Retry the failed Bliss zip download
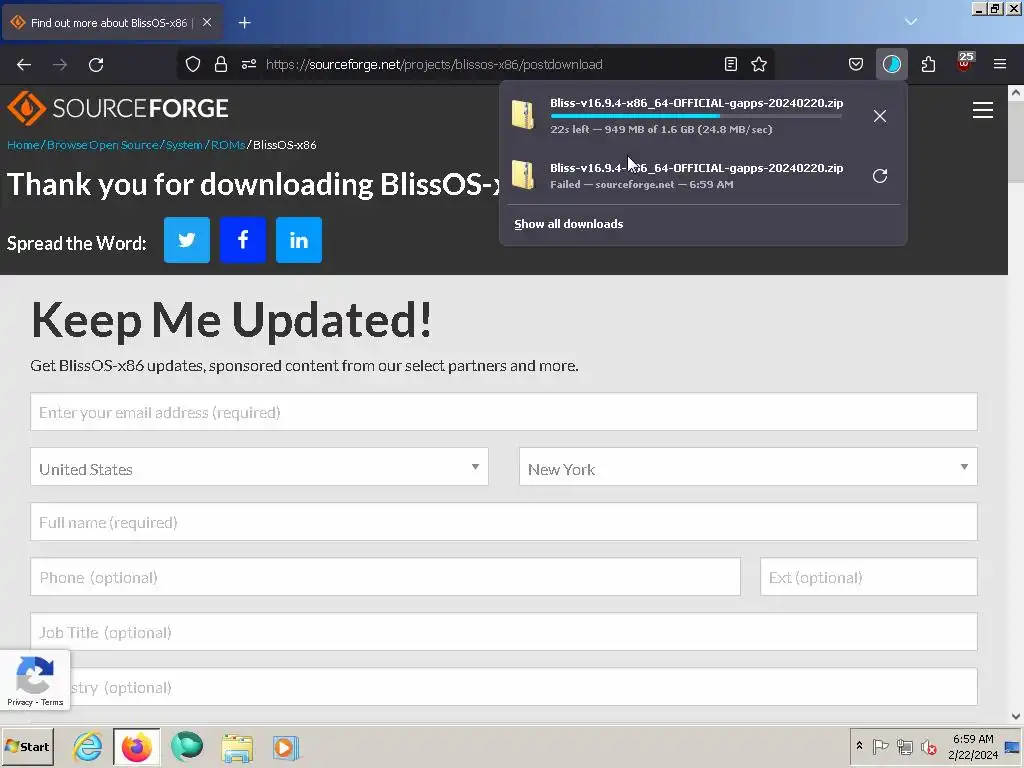The height and width of the screenshot is (768, 1024). 880,176
